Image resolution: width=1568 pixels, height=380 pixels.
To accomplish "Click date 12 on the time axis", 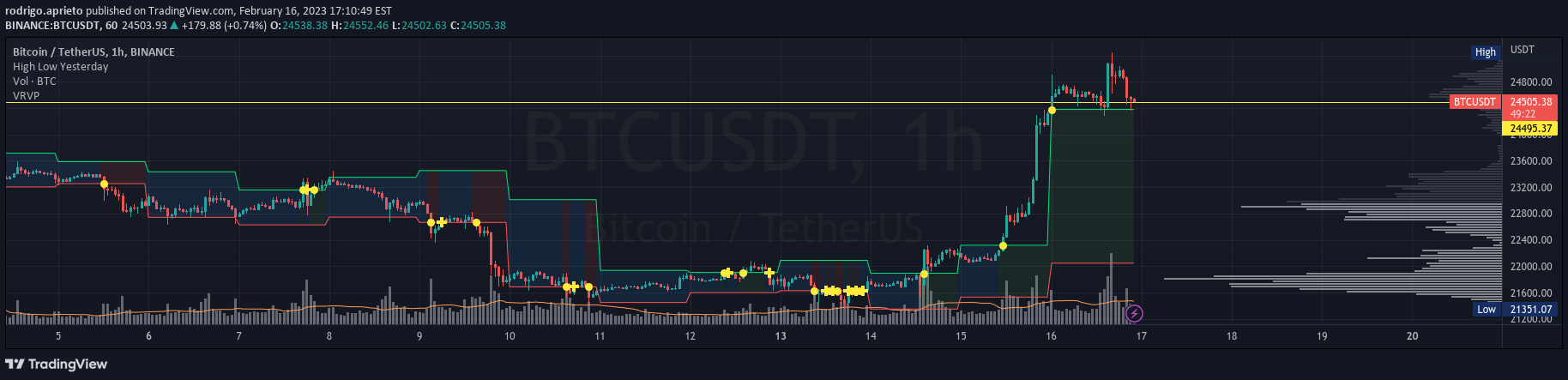I will [690, 336].
